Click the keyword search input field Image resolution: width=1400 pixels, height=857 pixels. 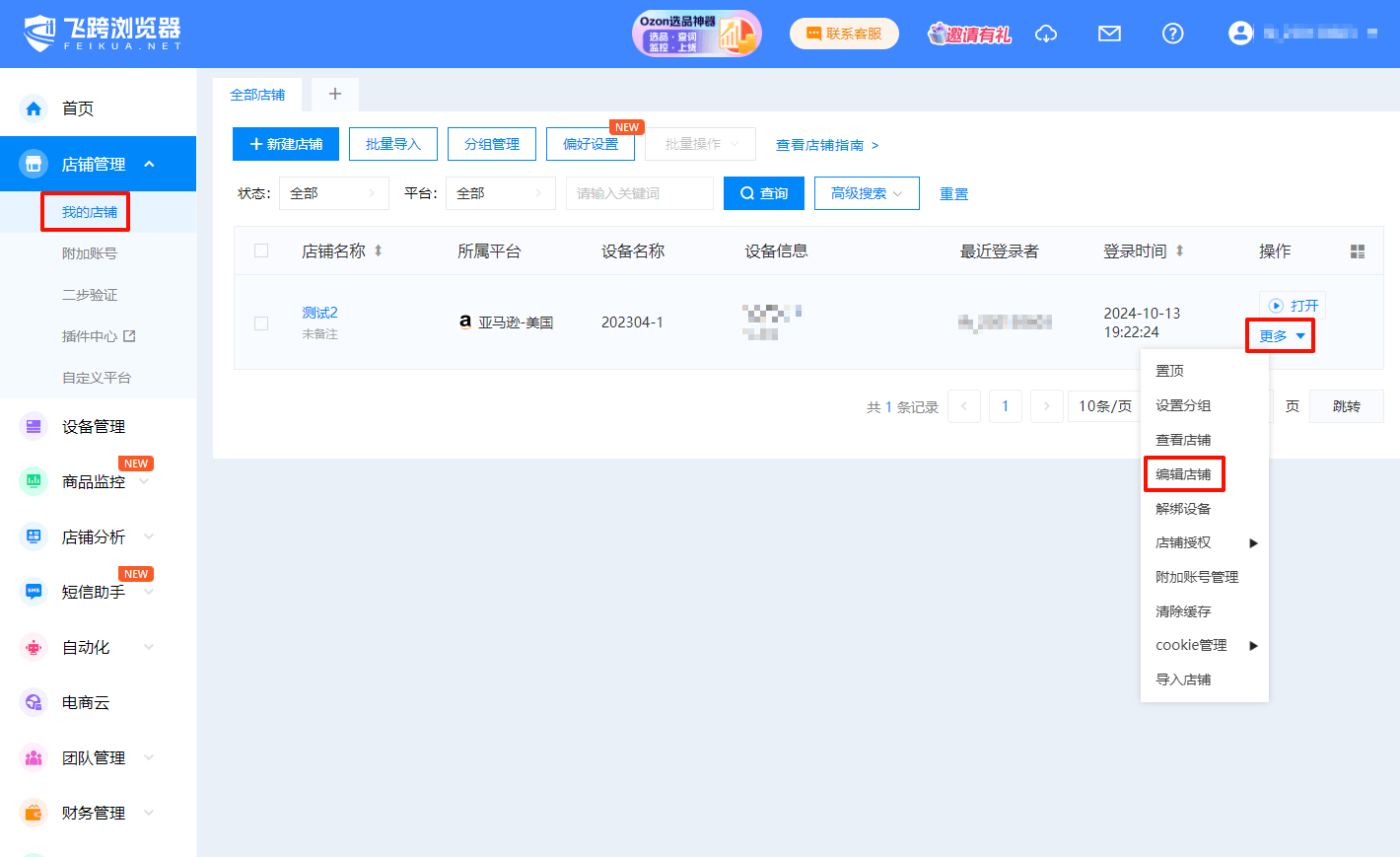pyautogui.click(x=639, y=193)
